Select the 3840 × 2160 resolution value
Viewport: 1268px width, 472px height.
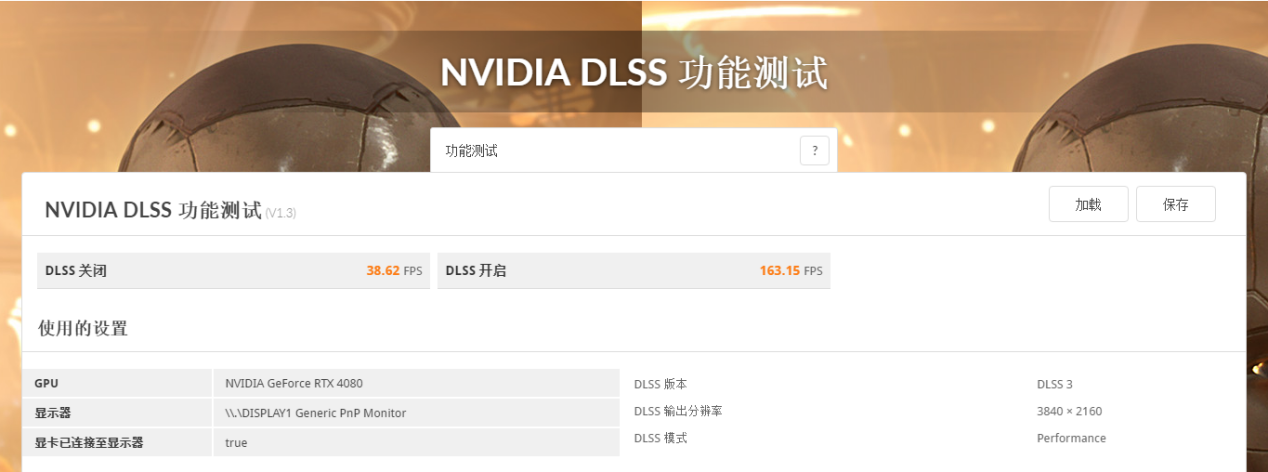pos(1069,411)
